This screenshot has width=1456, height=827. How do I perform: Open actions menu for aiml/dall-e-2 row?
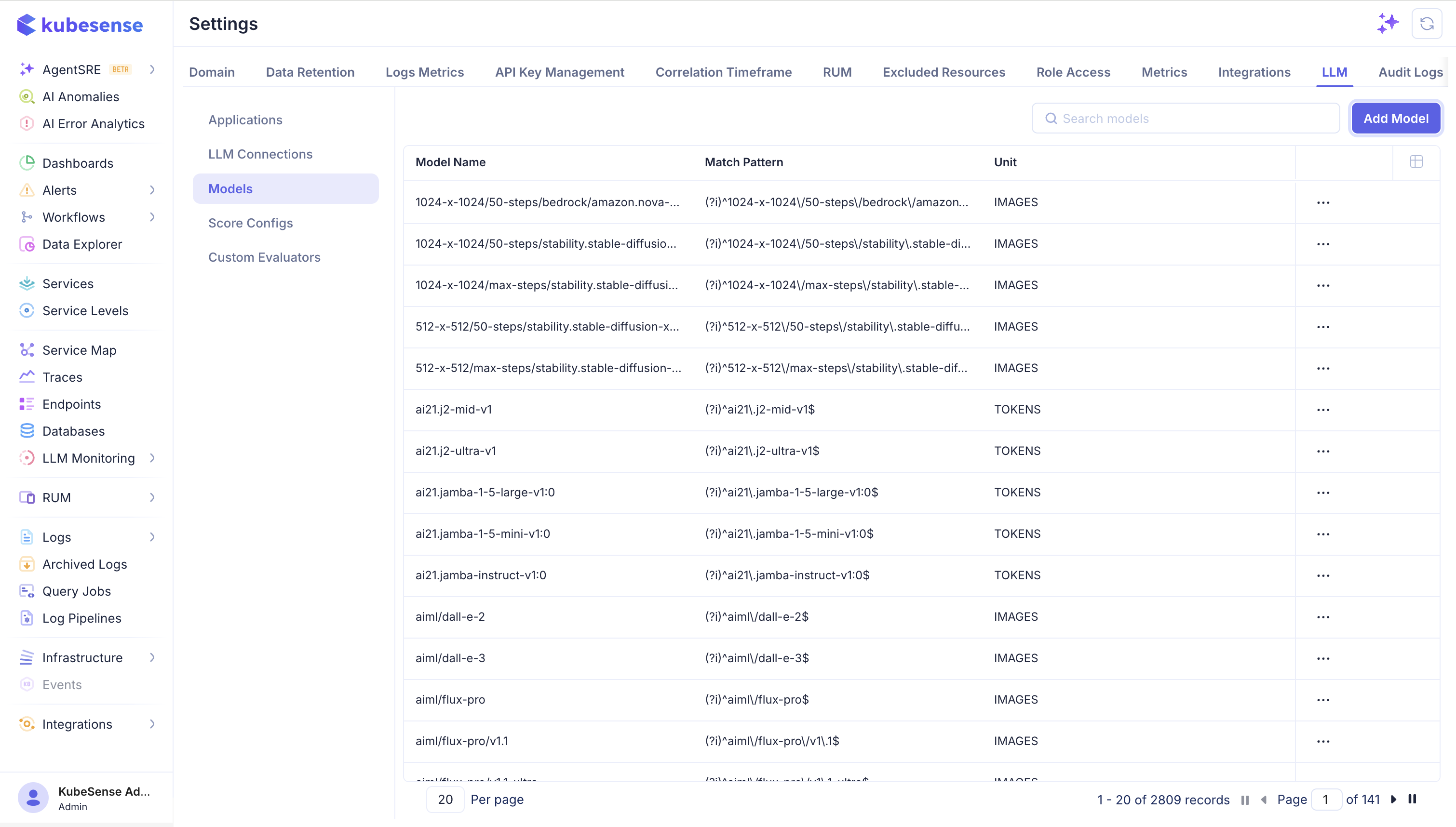pos(1323,617)
